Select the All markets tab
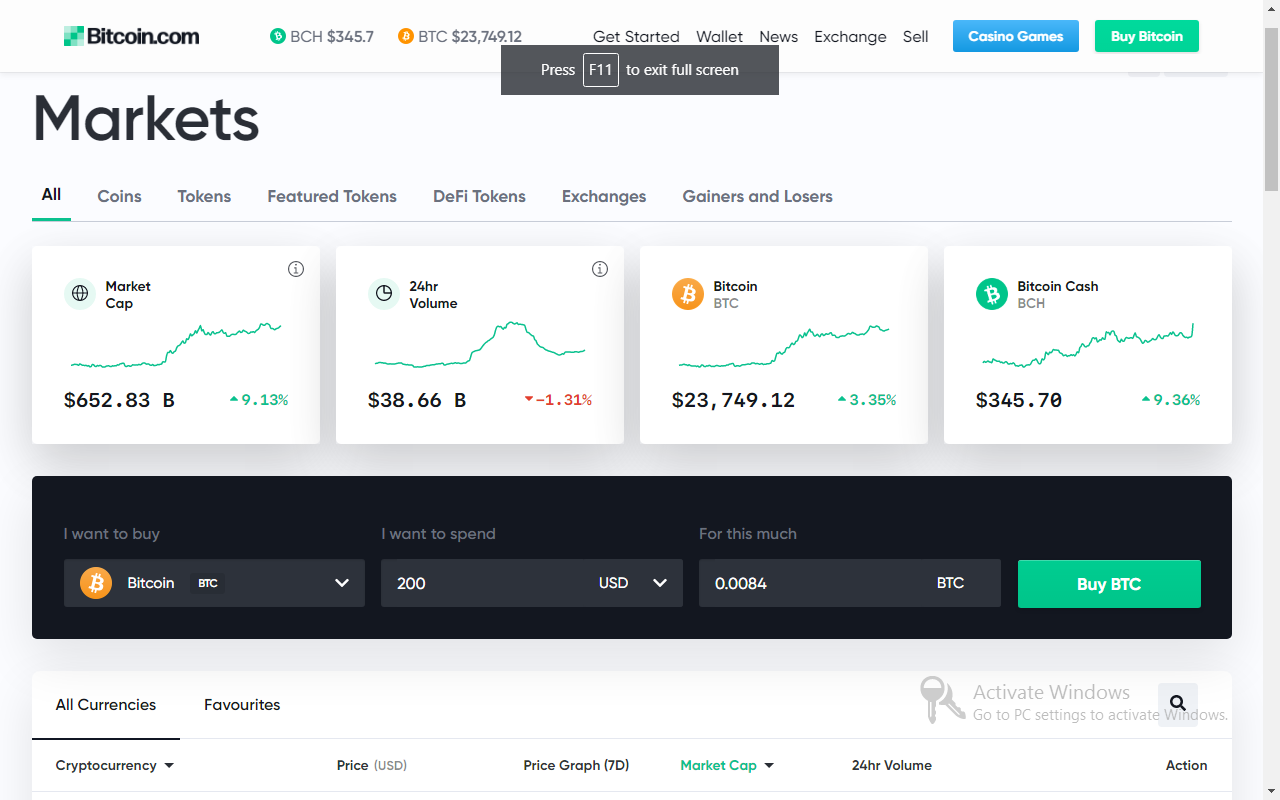 [x=51, y=195]
